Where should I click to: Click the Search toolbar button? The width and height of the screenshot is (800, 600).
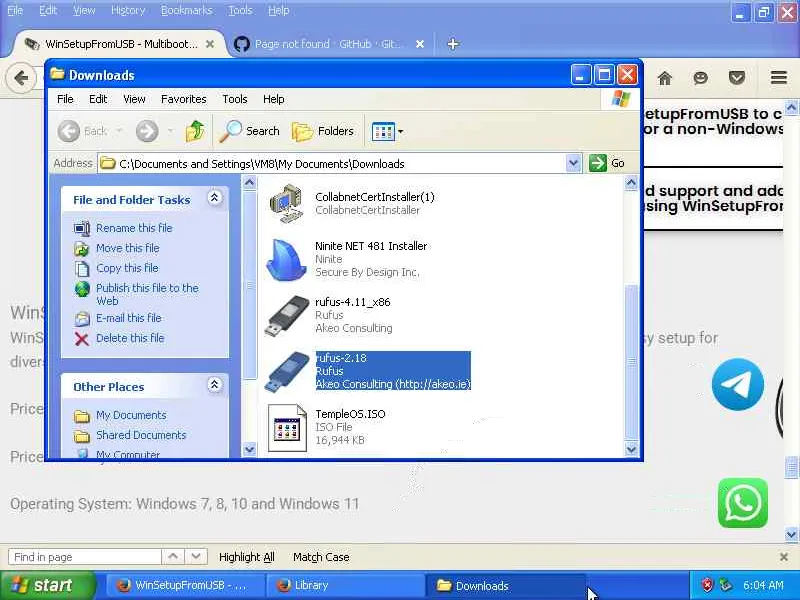(249, 131)
